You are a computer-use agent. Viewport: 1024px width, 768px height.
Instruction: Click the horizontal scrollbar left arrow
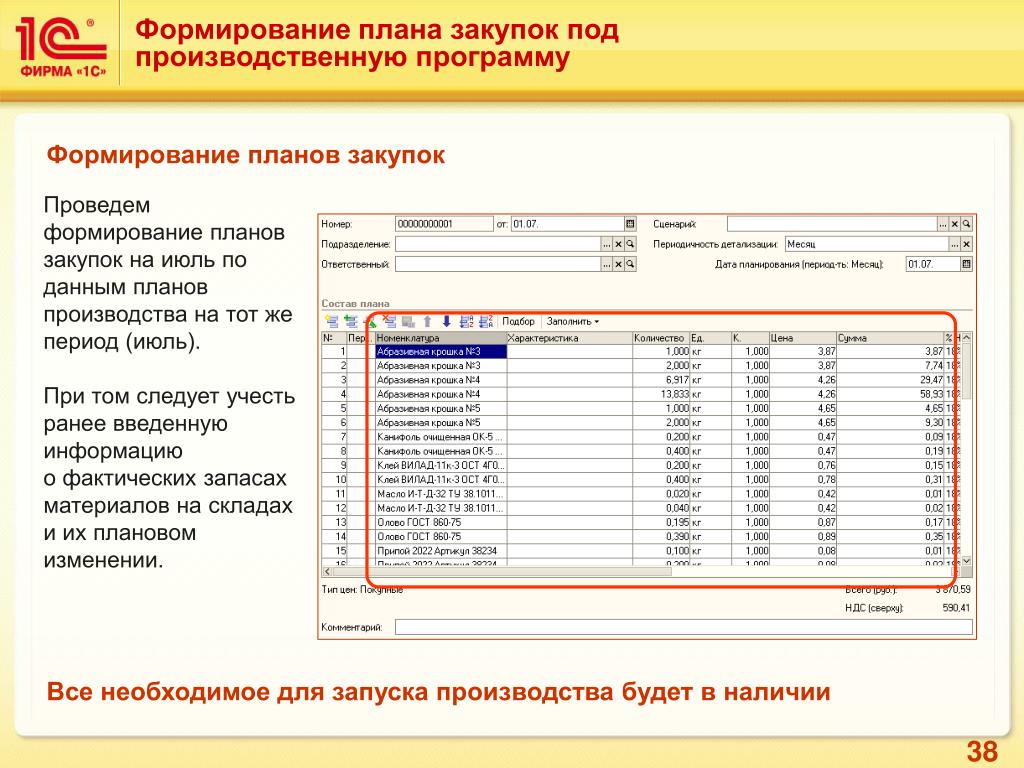[327, 571]
